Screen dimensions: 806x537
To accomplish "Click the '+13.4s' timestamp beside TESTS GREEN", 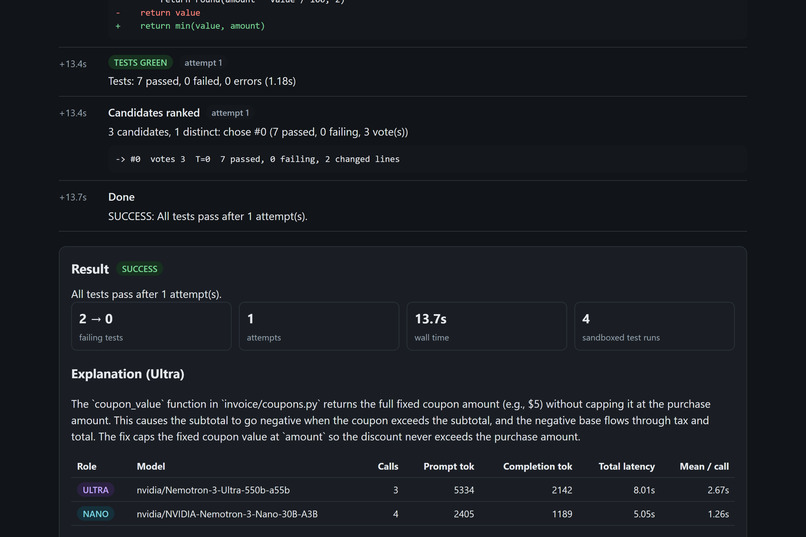I will tap(73, 64).
